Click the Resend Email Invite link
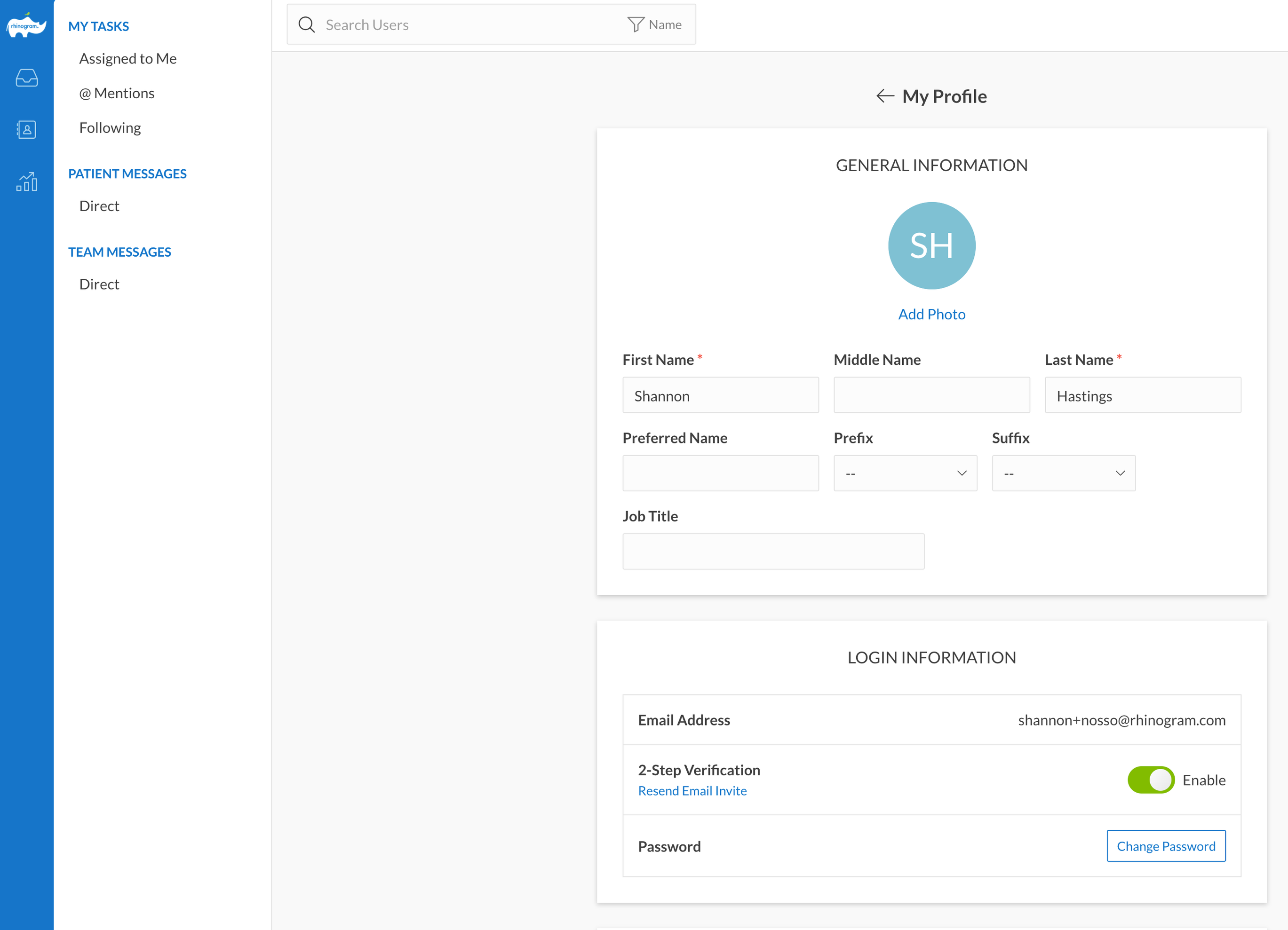This screenshot has width=1288, height=930. [692, 791]
